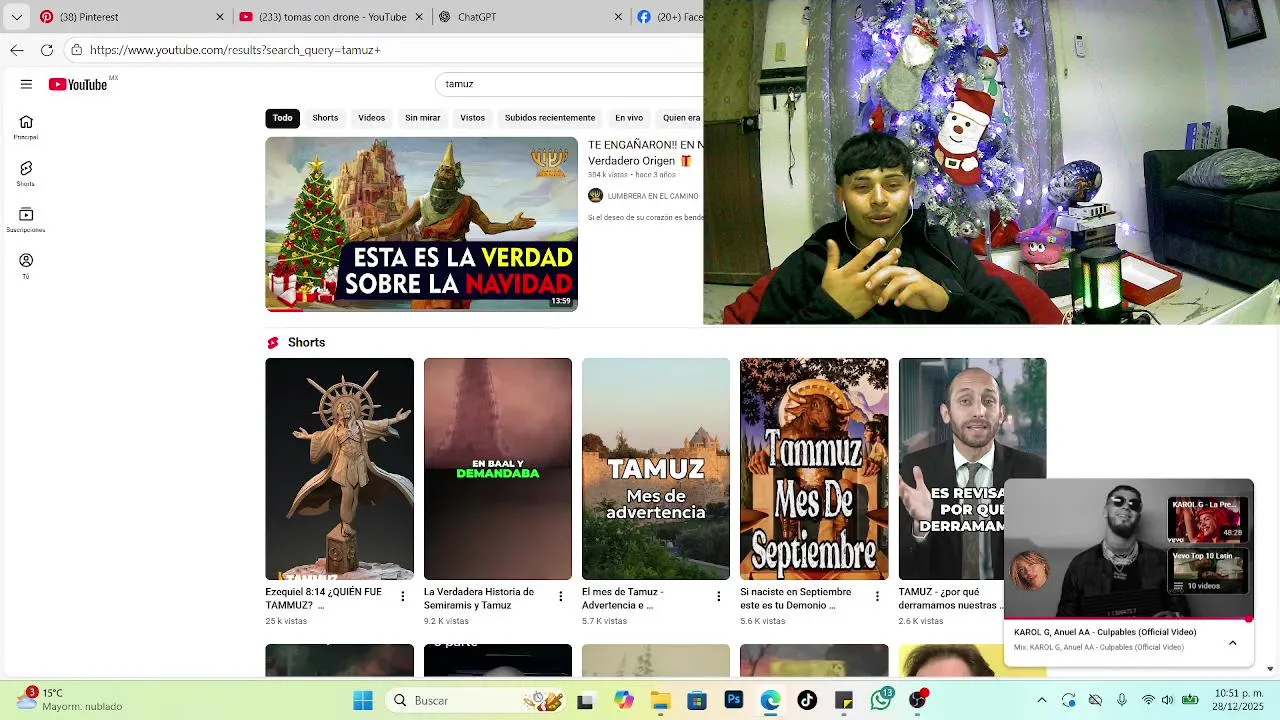Expand the KAROL G miniplayer chevron

1233,643
